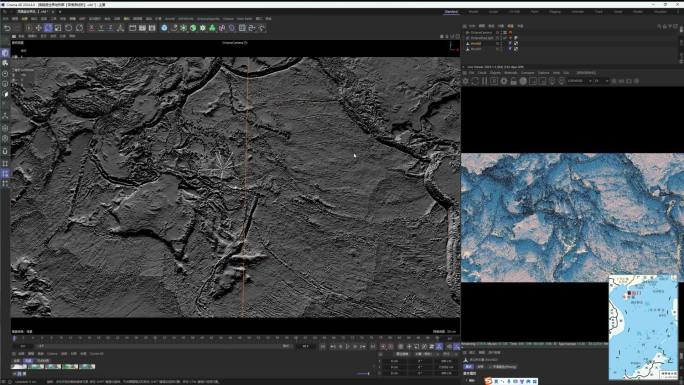This screenshot has width=684, height=385.
Task: Open Edit Render Settings clapperboard-gear icon
Action: (x=152, y=28)
